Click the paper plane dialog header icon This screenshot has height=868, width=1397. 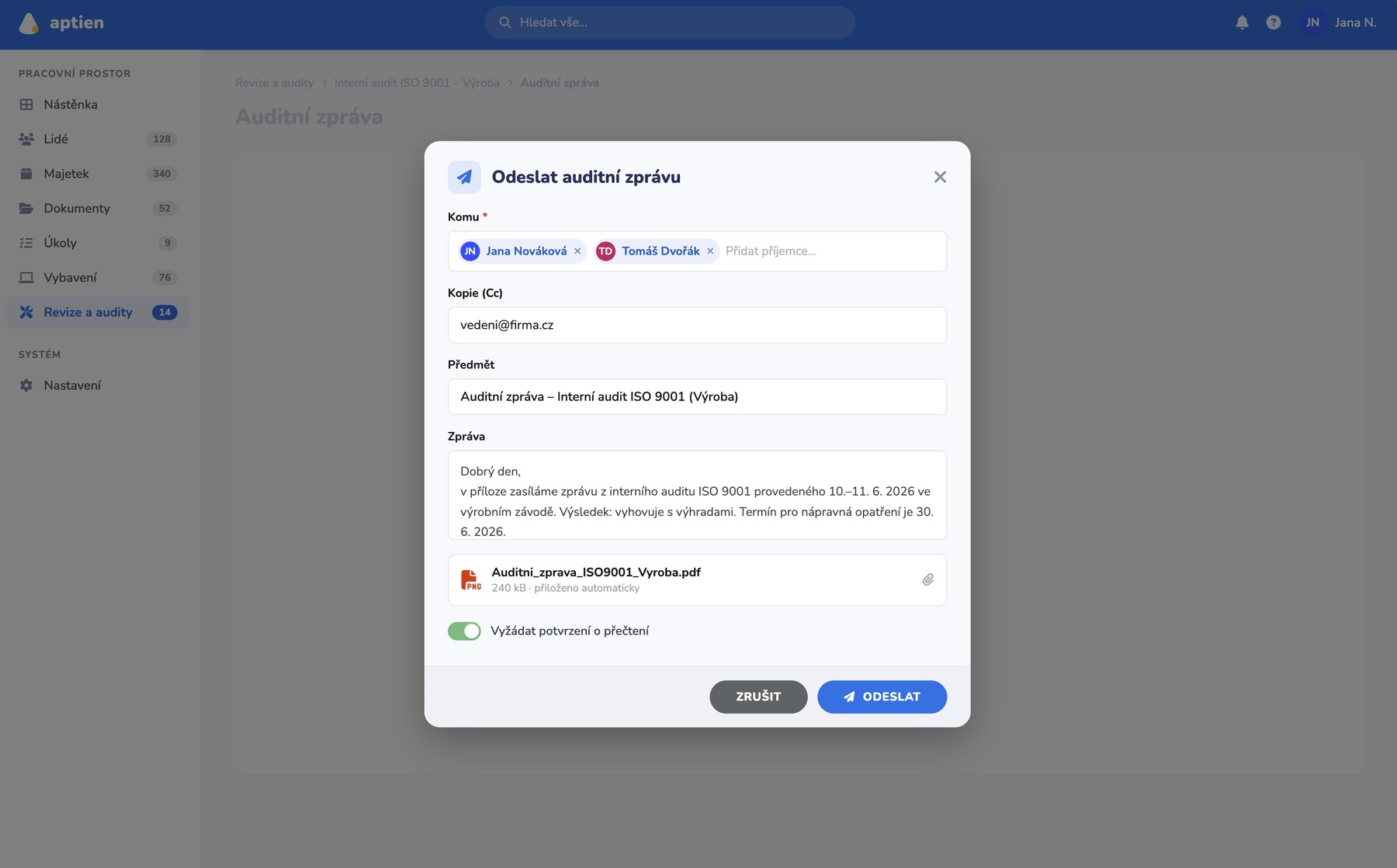click(464, 177)
